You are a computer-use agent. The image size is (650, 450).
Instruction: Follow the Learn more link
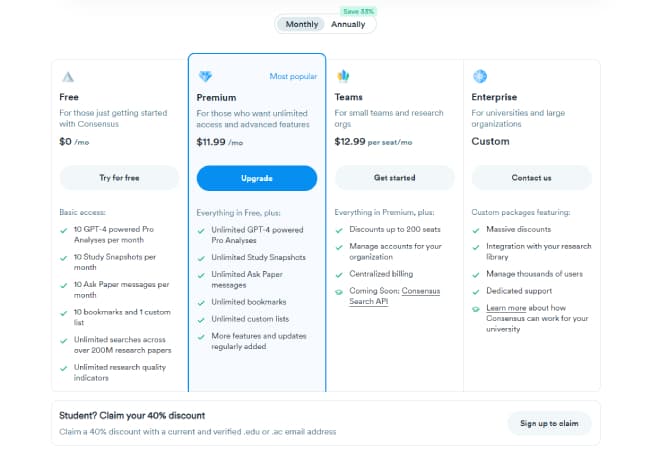pyautogui.click(x=506, y=309)
